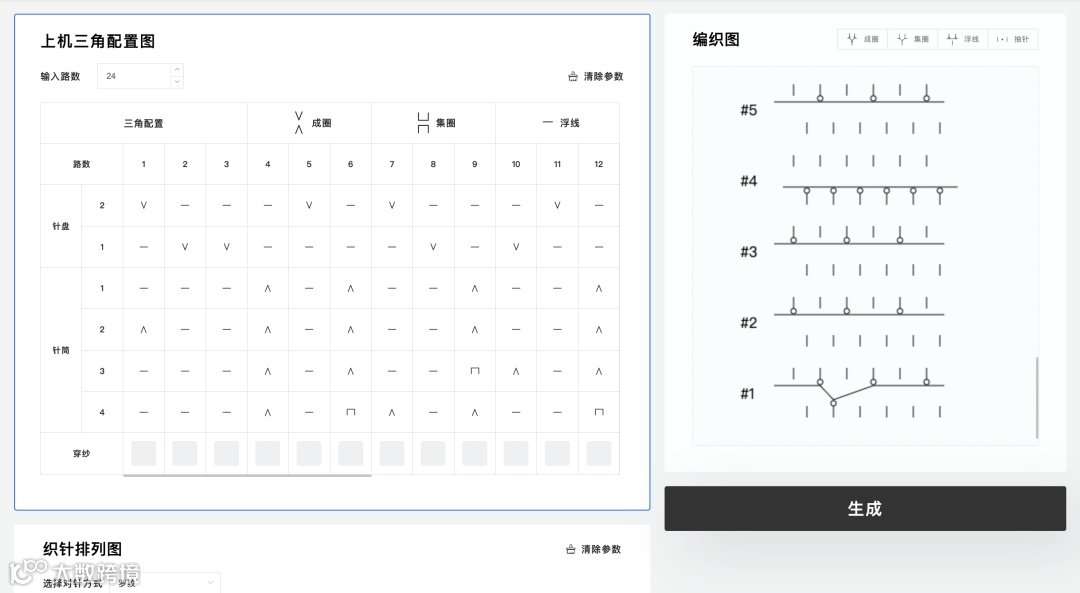Click the 路数 column header 8
Viewport: 1080px width, 593px height.
tap(433, 164)
